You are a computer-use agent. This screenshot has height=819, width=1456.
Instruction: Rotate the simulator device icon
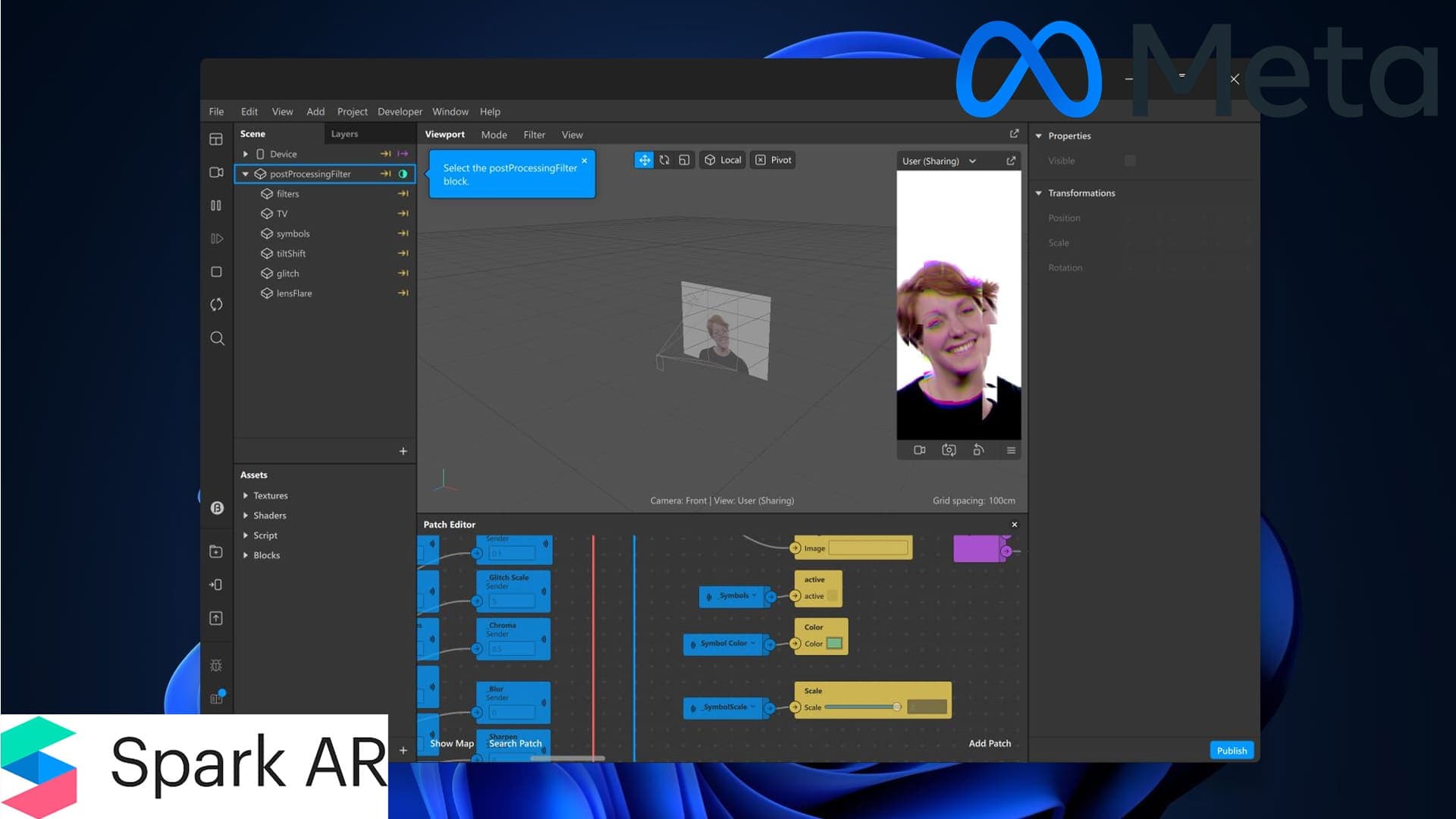click(x=978, y=450)
